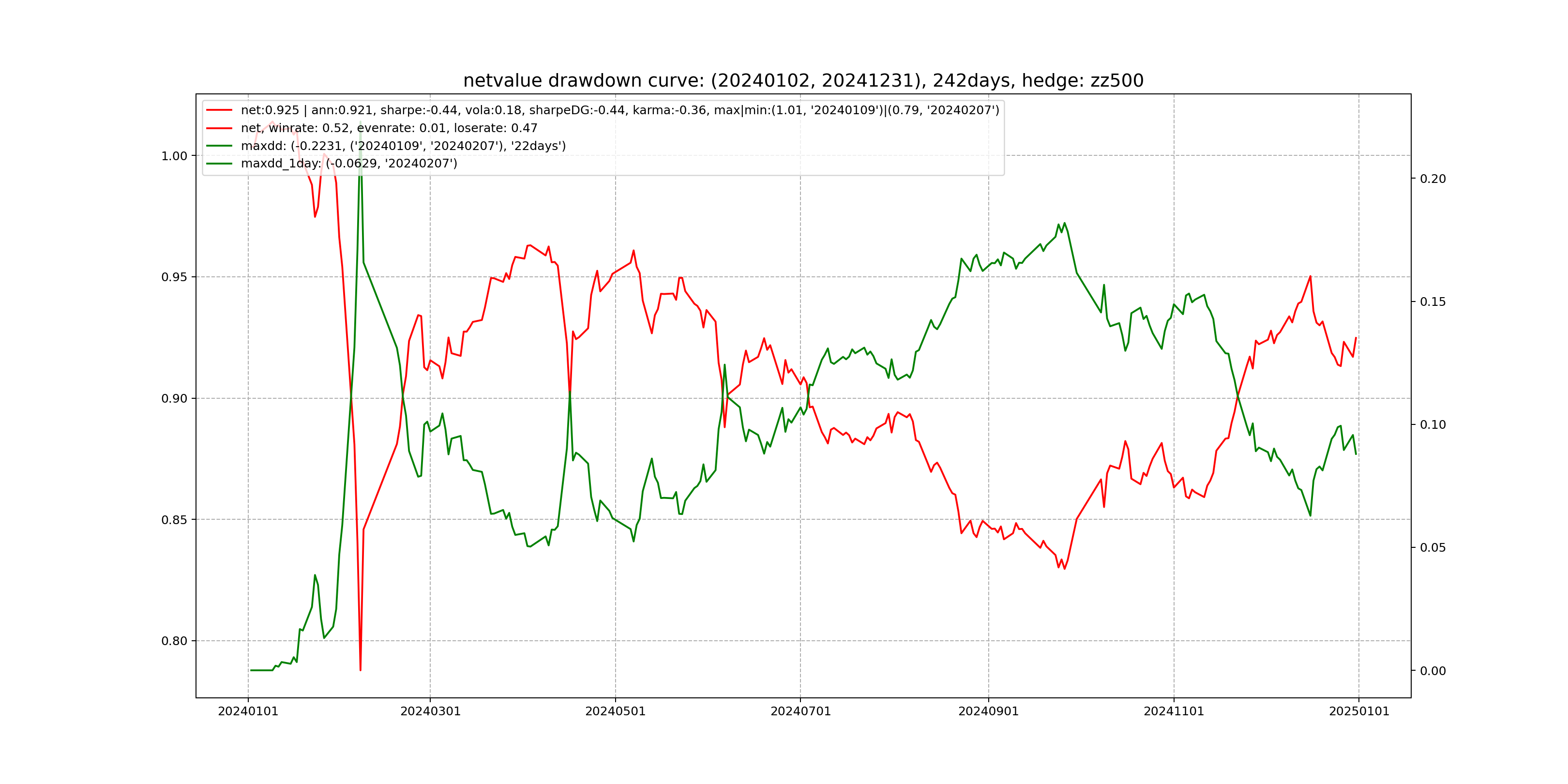Click the chart title text
The height and width of the screenshot is (784, 1568).
pyautogui.click(x=803, y=80)
